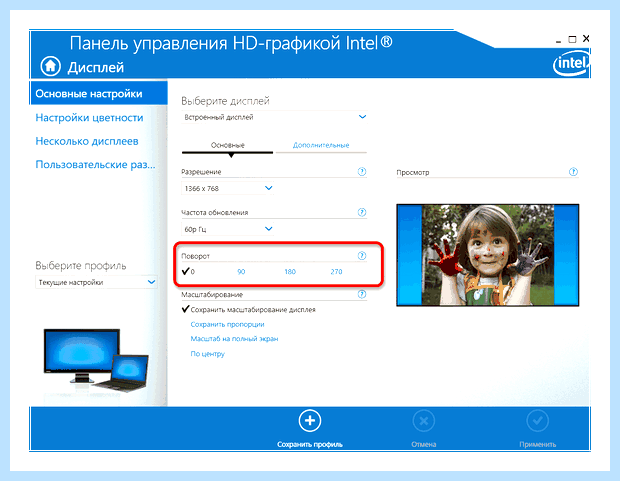Image resolution: width=620 pixels, height=481 pixels.
Task: Click the monitors illustration in sidebar
Action: (x=96, y=361)
